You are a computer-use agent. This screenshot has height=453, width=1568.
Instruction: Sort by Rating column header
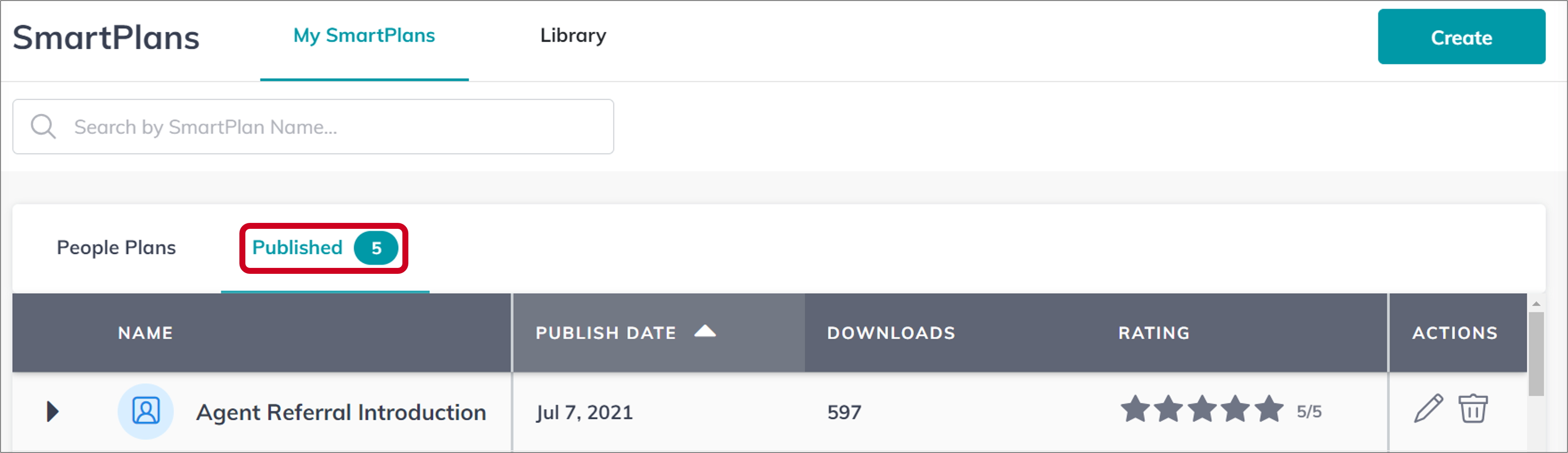click(x=1154, y=333)
